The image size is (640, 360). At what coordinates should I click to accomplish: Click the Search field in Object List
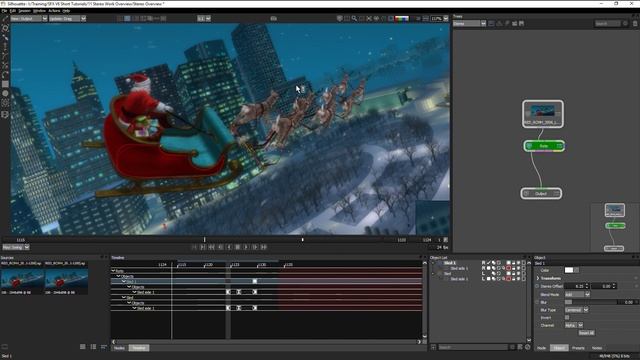pos(473,347)
